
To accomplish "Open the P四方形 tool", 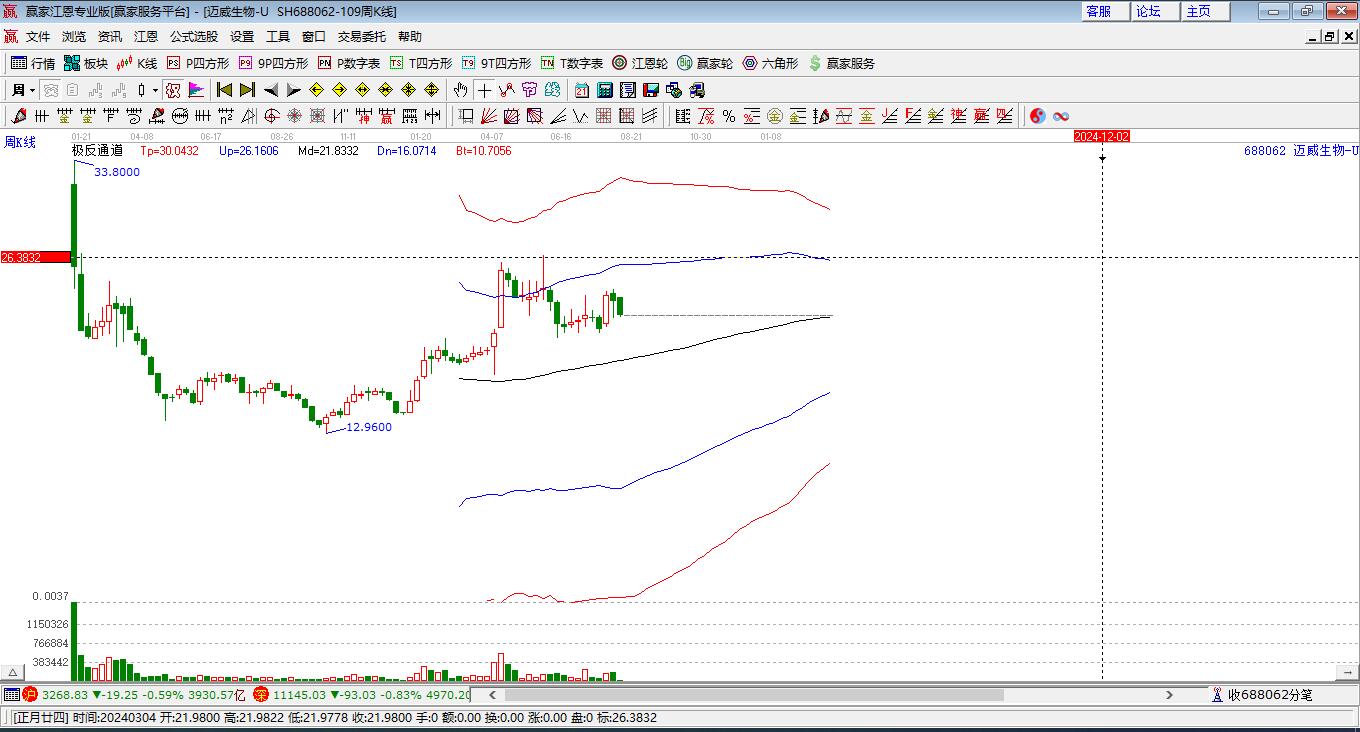I will tap(197, 63).
